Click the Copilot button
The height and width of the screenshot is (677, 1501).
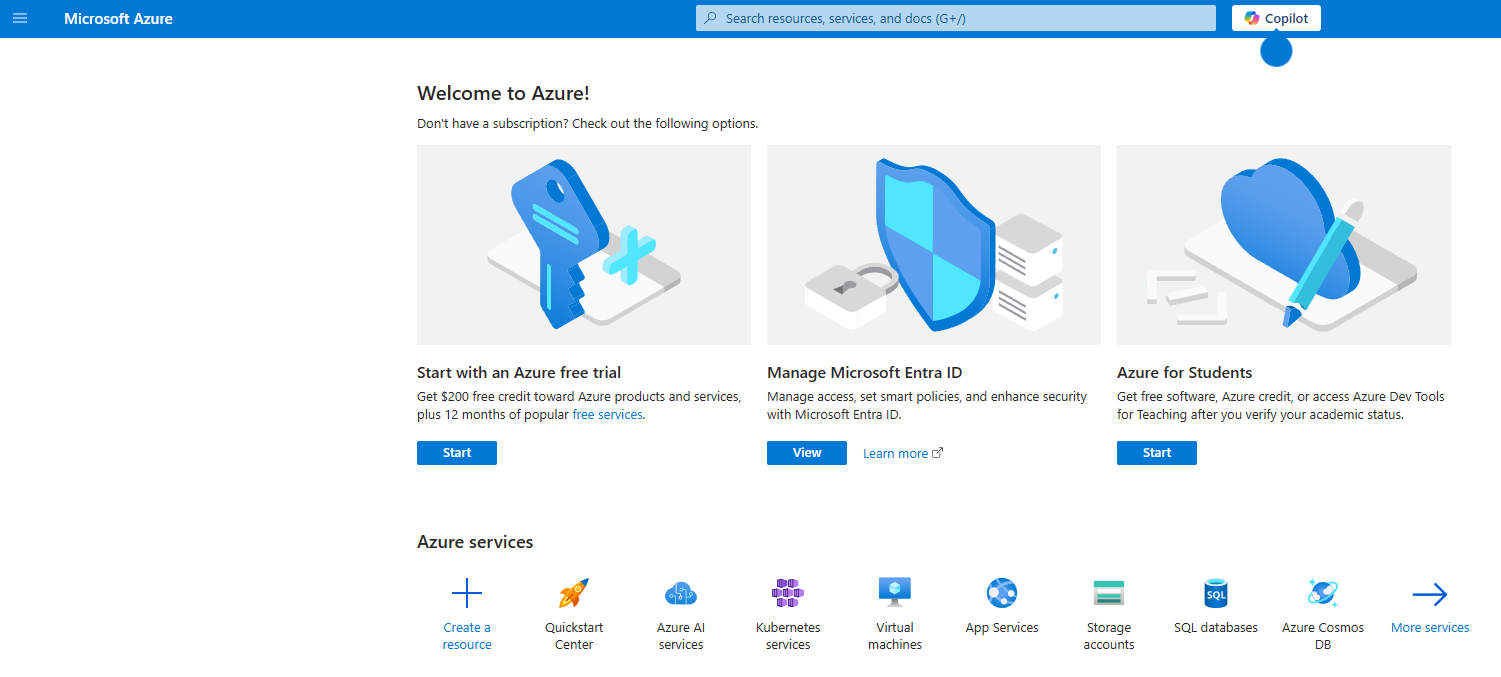tap(1276, 18)
